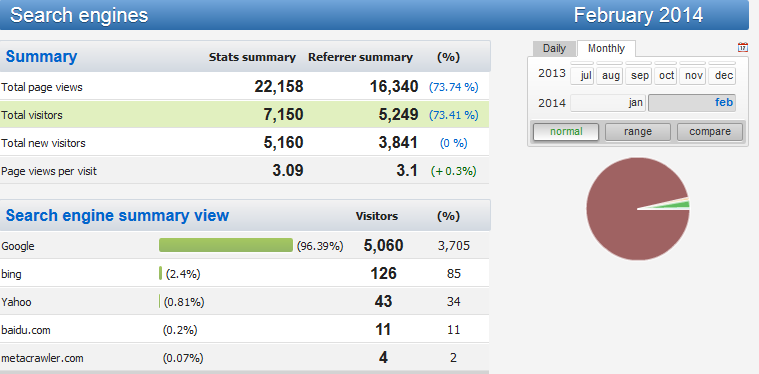Open the Yahoo search engine row
Image resolution: width=759 pixels, height=374 pixels.
tap(244, 302)
